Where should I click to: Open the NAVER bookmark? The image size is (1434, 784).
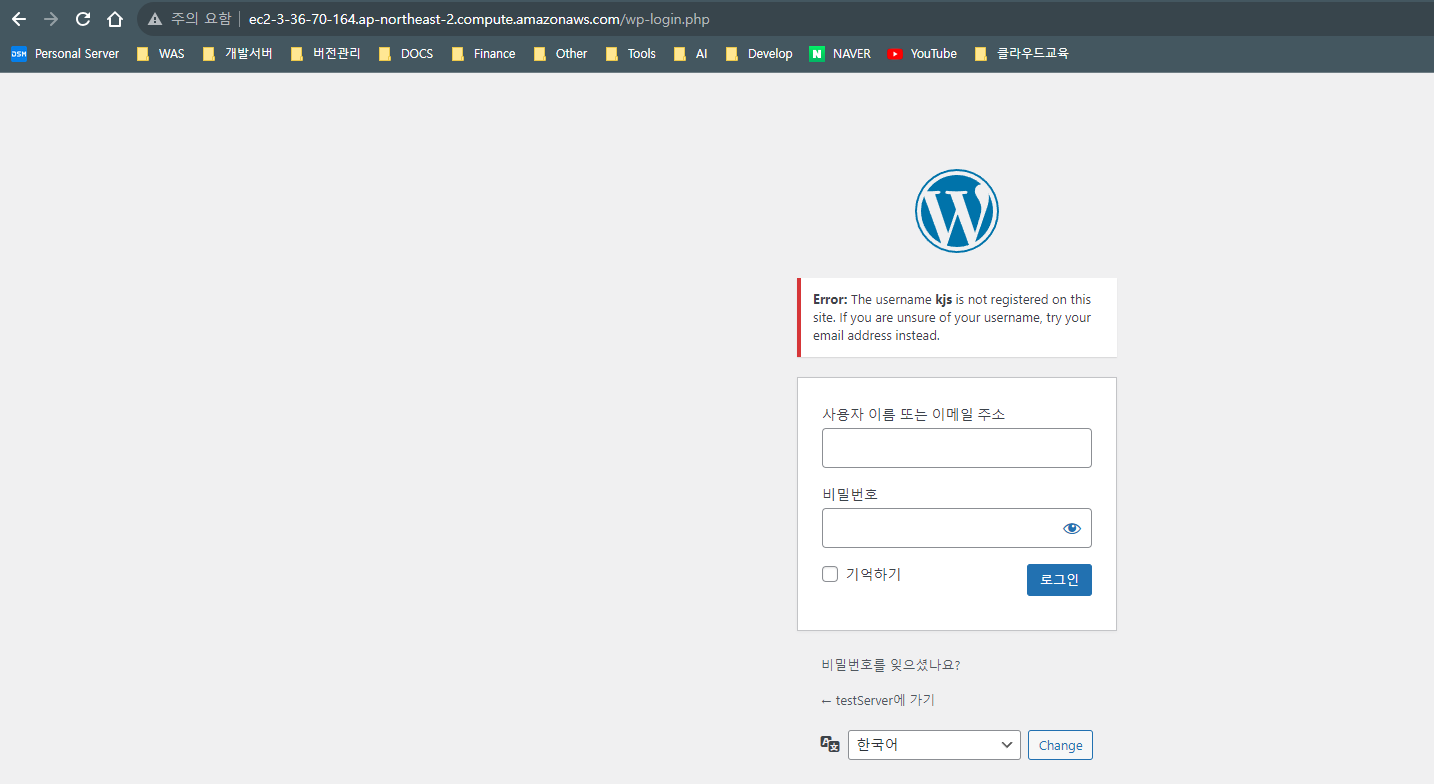[x=840, y=54]
